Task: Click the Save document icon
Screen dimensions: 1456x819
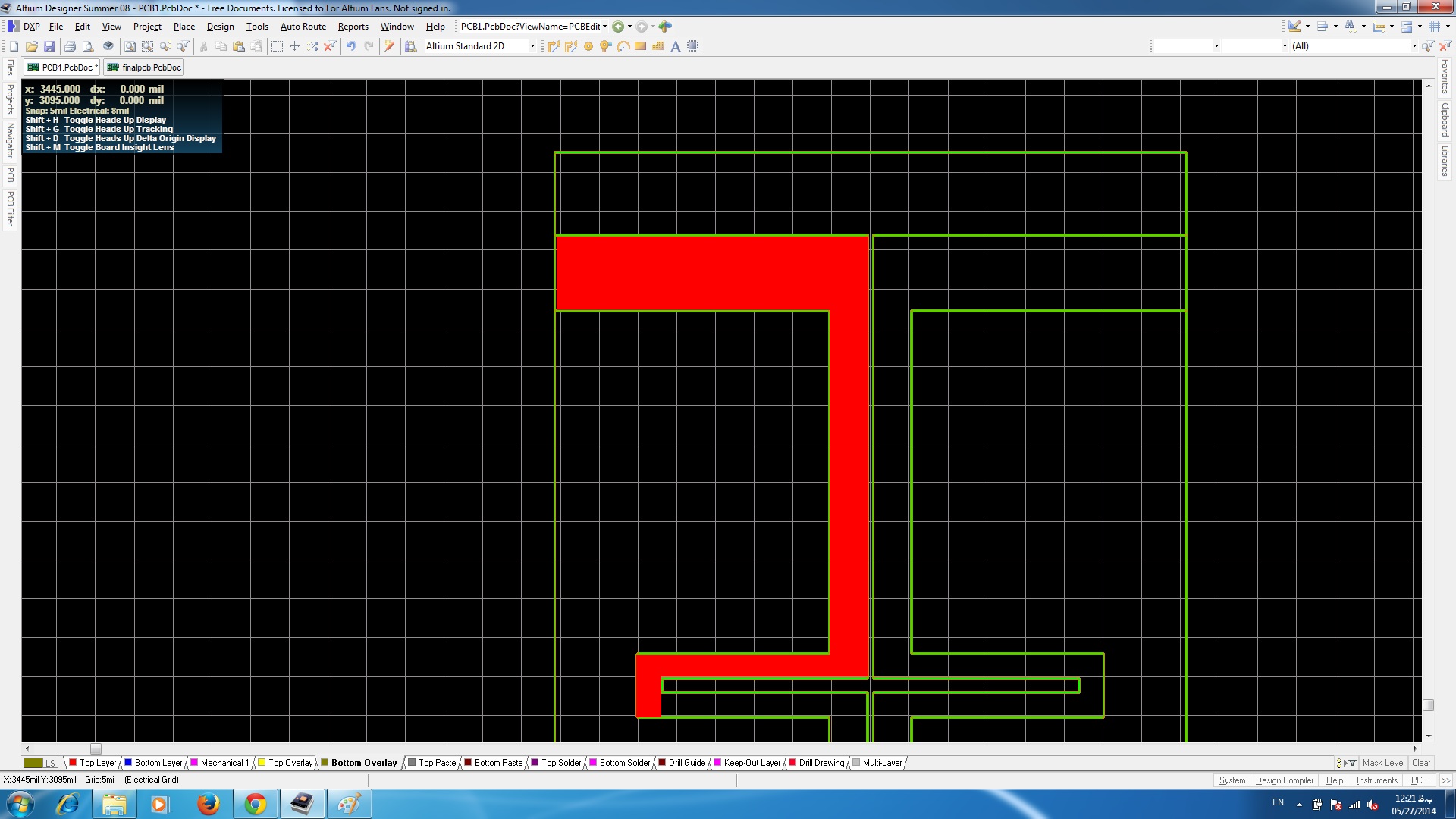Action: (49, 46)
